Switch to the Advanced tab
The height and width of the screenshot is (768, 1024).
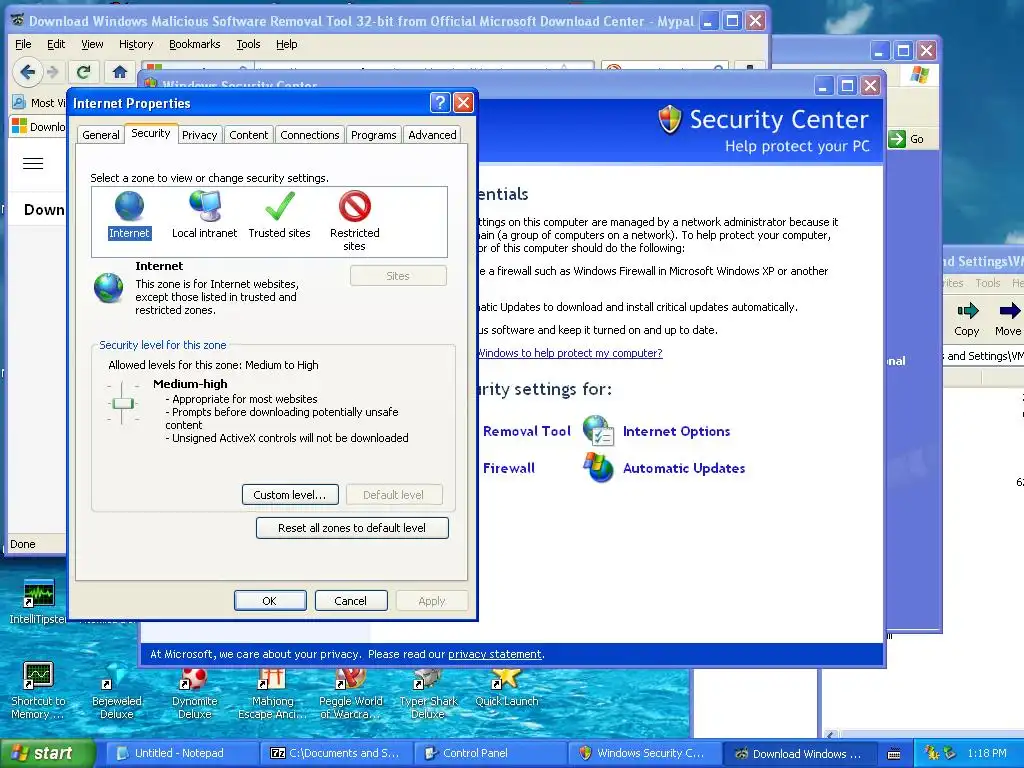click(432, 135)
